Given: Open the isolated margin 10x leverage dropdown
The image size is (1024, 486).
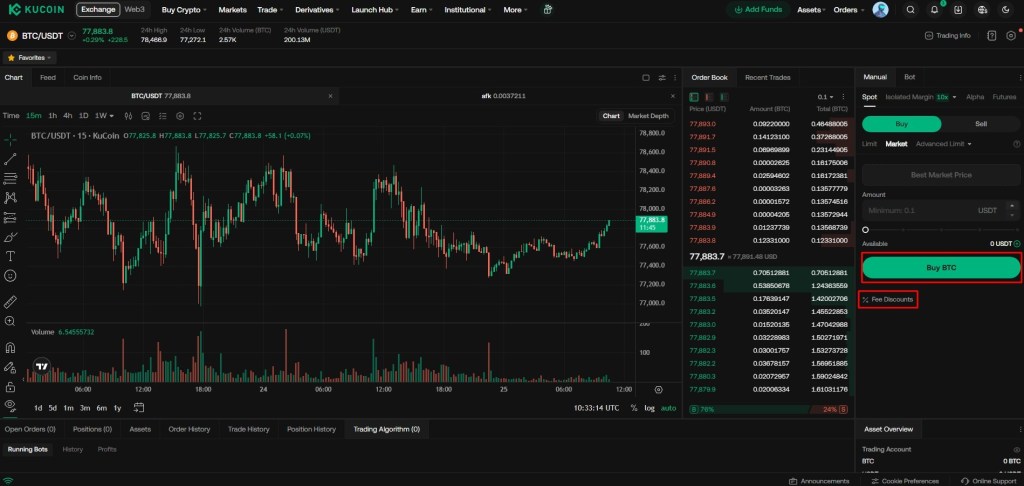Looking at the screenshot, I should 946,97.
